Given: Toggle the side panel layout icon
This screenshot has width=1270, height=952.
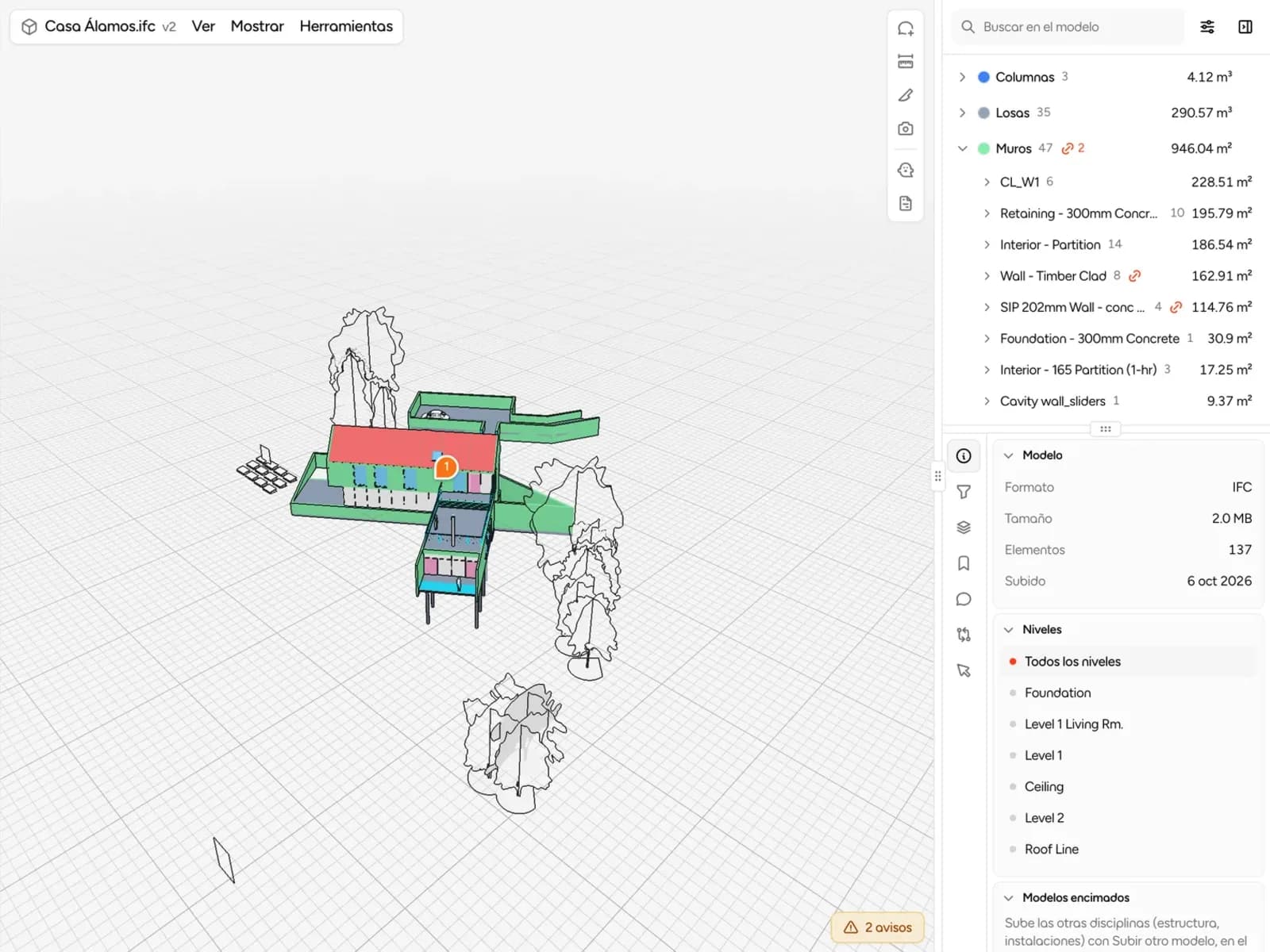Looking at the screenshot, I should point(1245,27).
